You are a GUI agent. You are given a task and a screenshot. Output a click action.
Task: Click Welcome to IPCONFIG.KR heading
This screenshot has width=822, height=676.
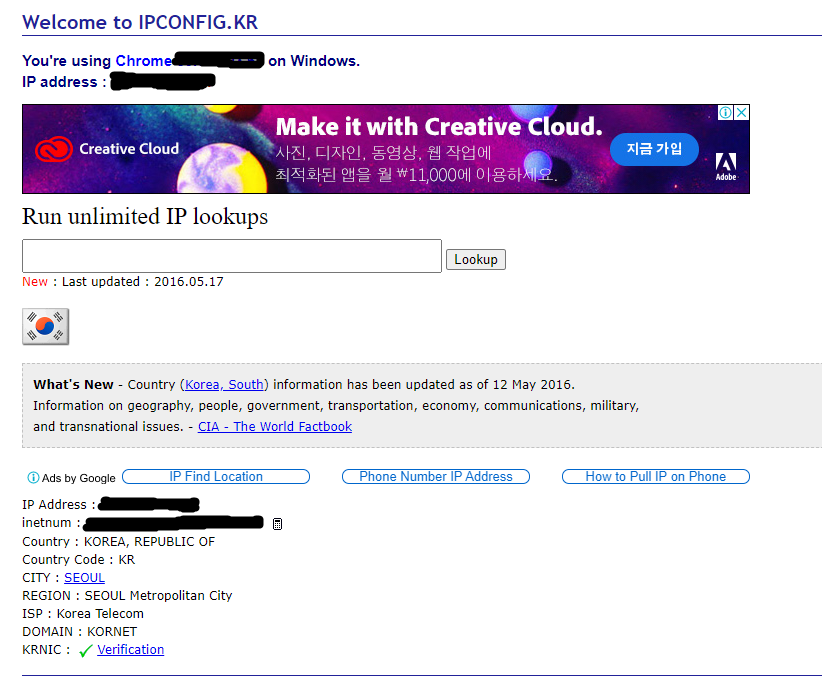[140, 23]
